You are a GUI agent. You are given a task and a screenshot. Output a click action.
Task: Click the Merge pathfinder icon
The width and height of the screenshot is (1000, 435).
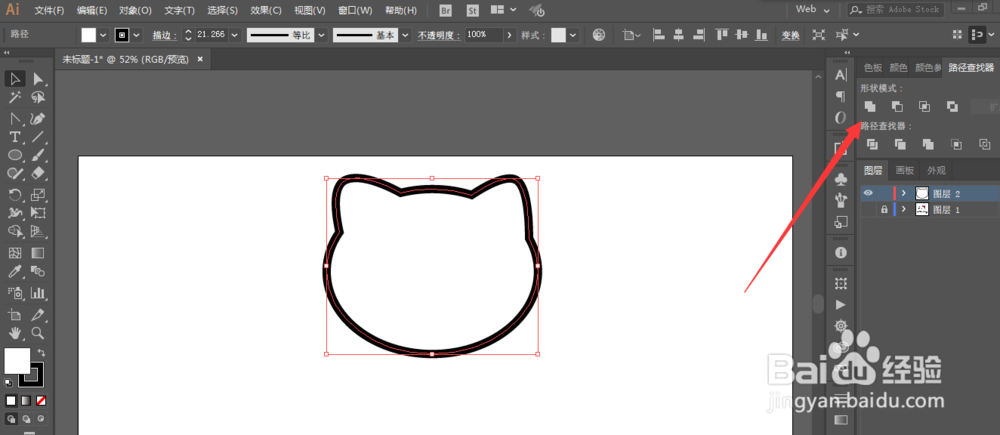click(928, 145)
